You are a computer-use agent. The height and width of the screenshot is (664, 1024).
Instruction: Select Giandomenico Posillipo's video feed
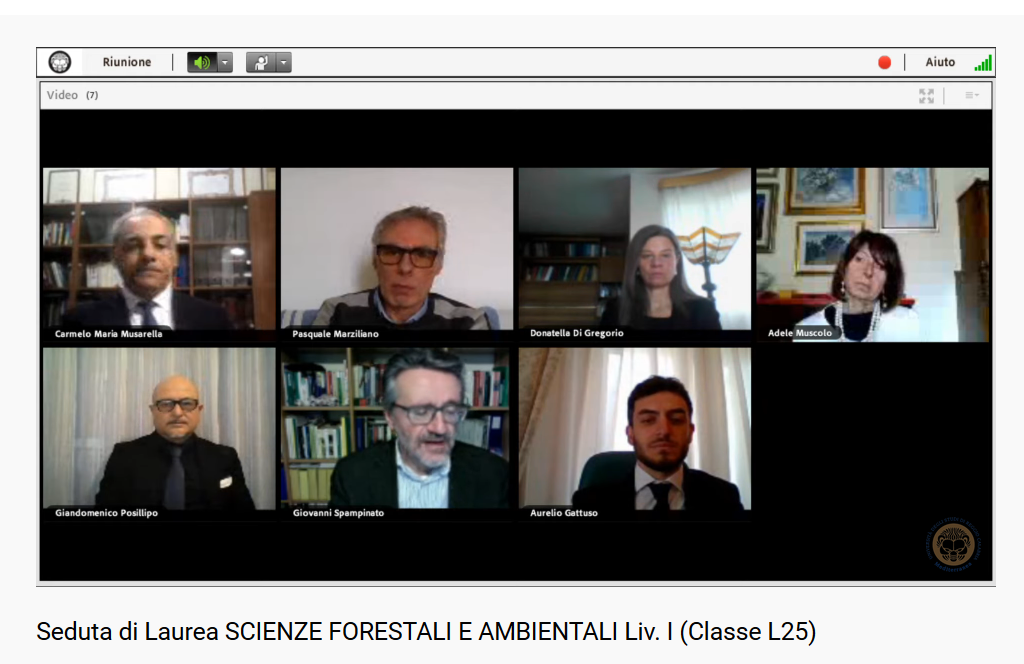pos(159,434)
